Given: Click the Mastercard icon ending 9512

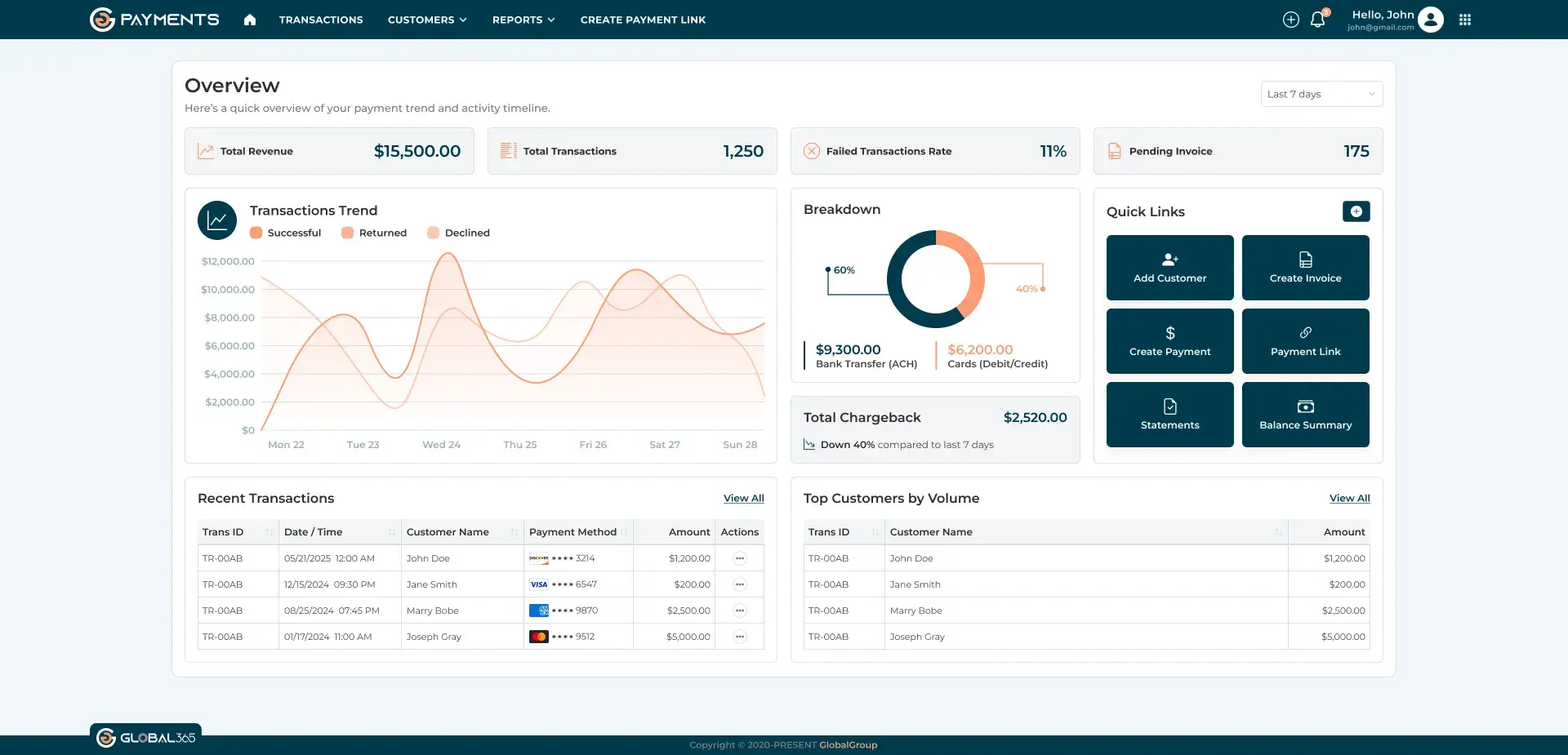Looking at the screenshot, I should pyautogui.click(x=538, y=637).
